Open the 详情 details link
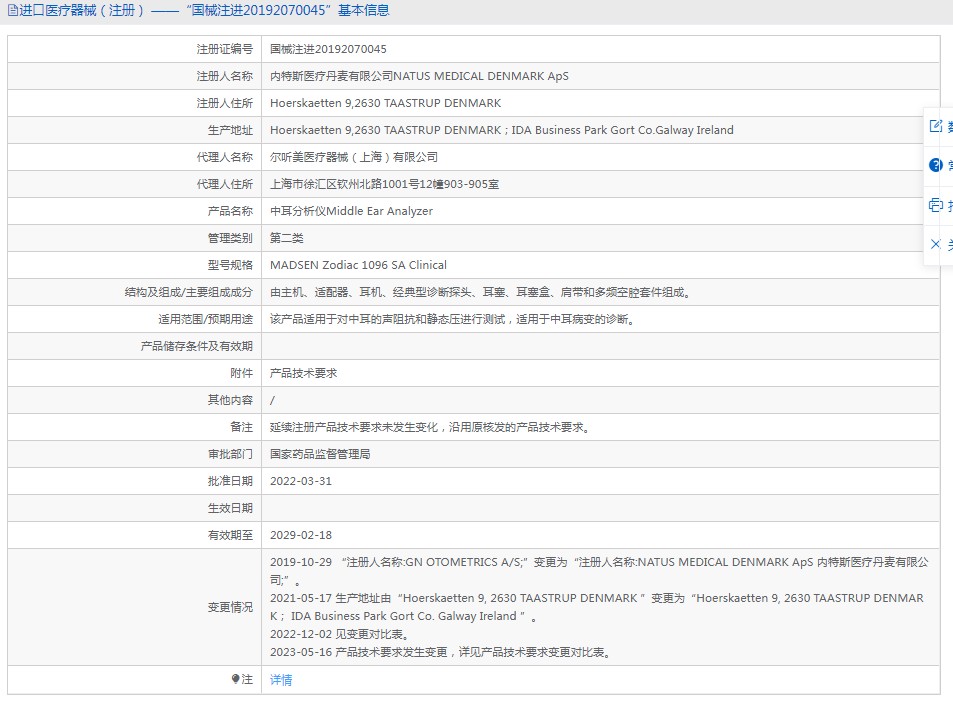Screen dimensions: 953x703 click(x=281, y=679)
